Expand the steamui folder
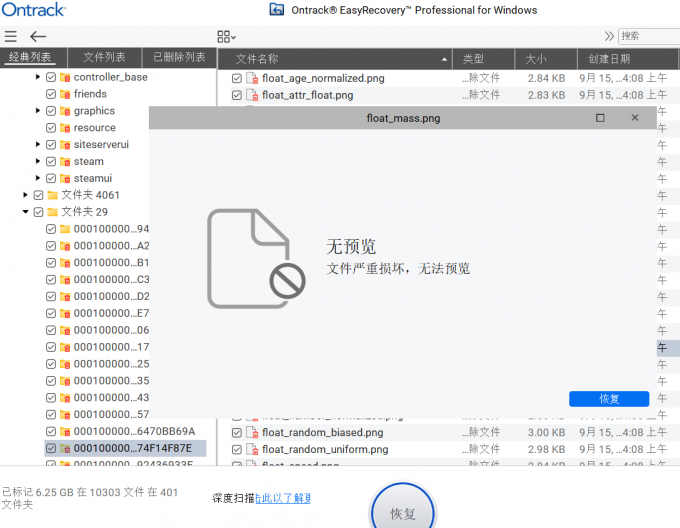Viewport: 680px width, 528px height. [x=38, y=178]
